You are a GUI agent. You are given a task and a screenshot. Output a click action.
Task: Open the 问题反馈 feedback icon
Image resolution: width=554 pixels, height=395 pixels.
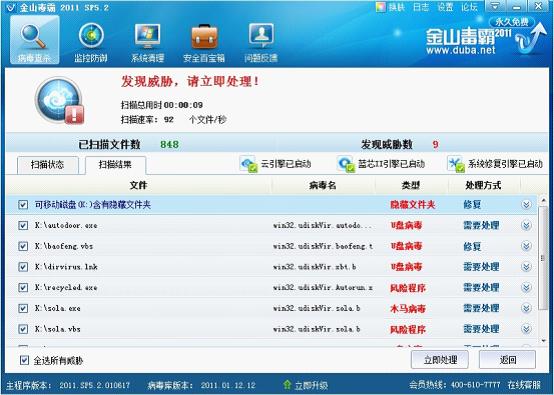point(261,36)
